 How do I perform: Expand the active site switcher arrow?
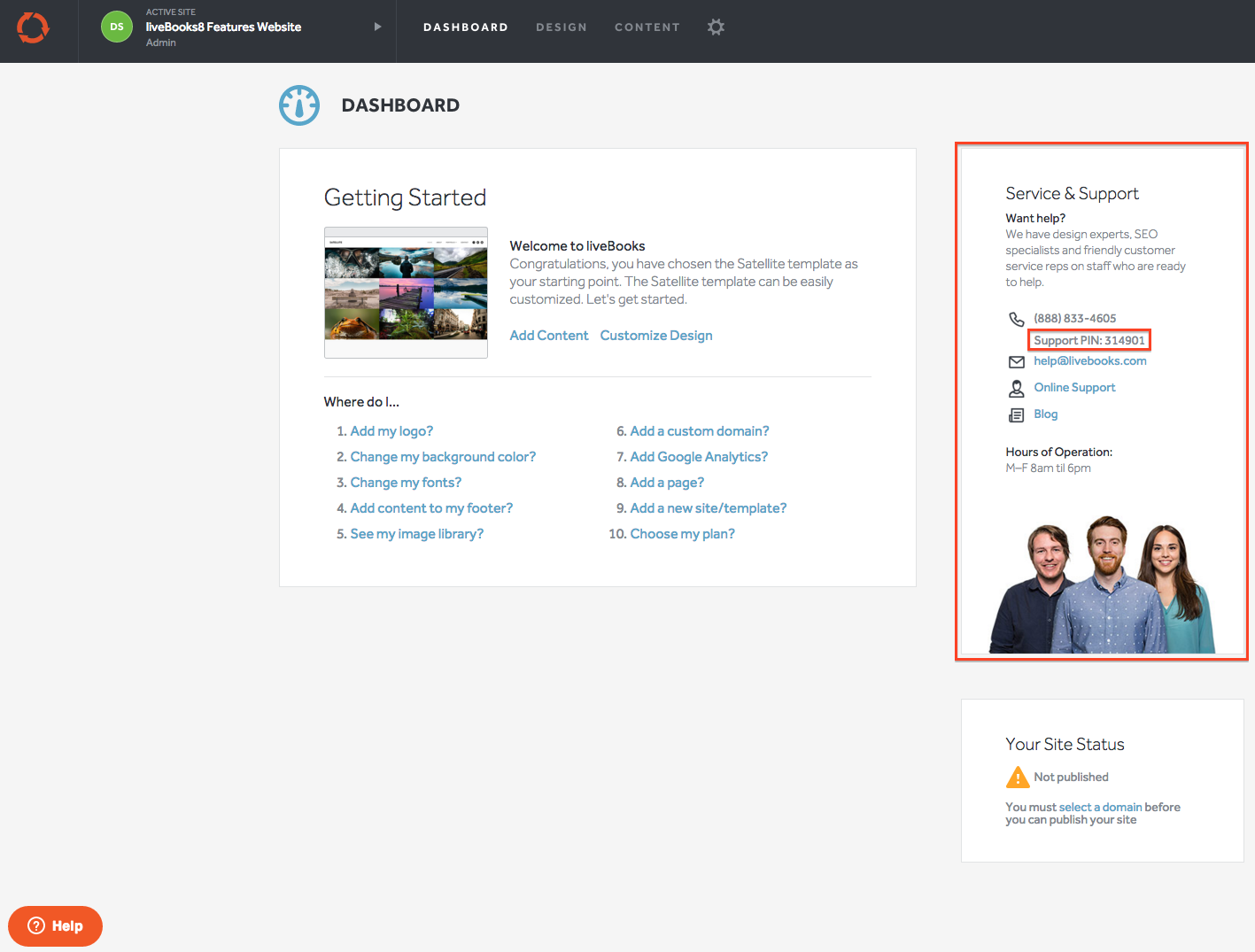[x=377, y=27]
